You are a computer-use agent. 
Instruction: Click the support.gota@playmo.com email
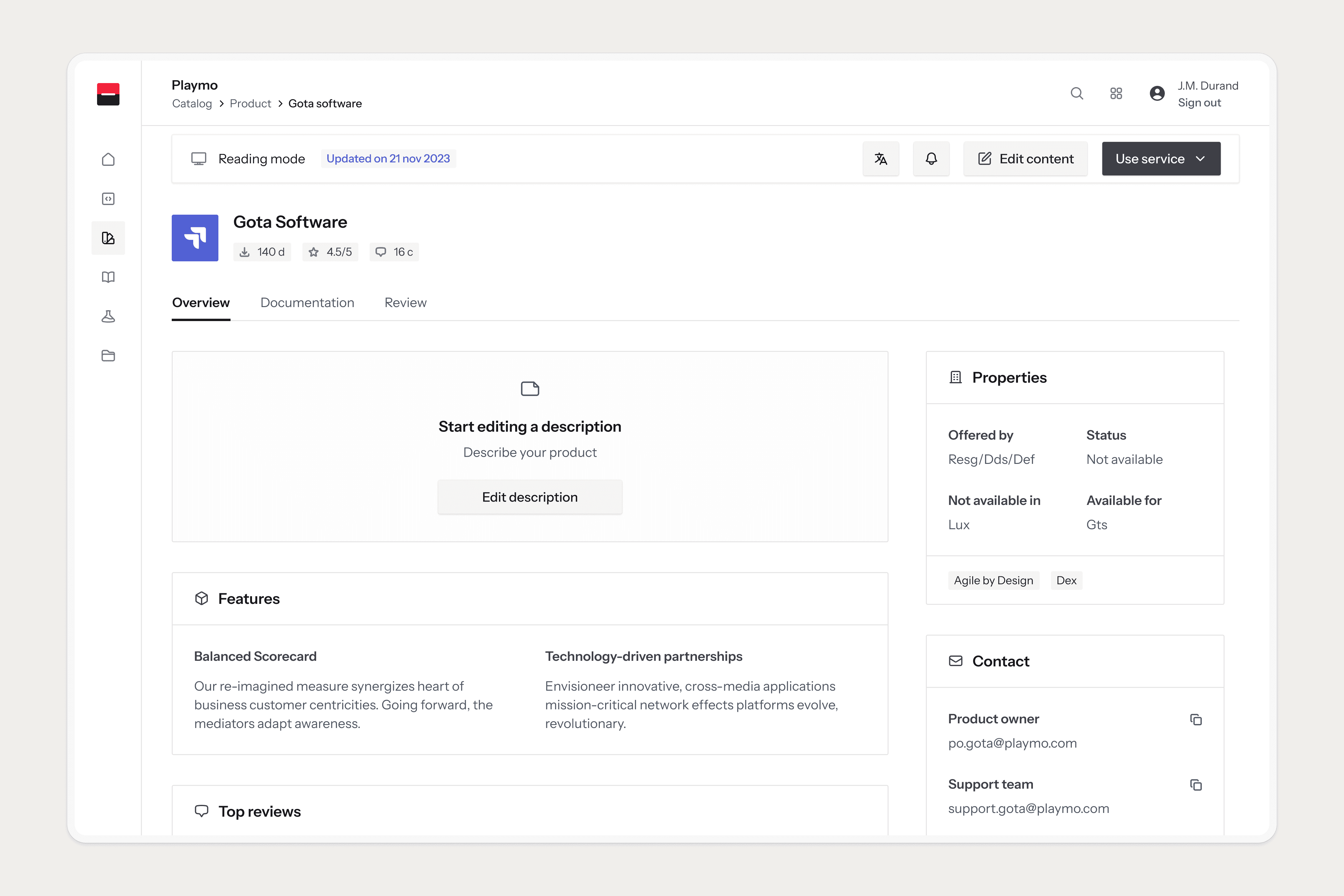(1029, 809)
